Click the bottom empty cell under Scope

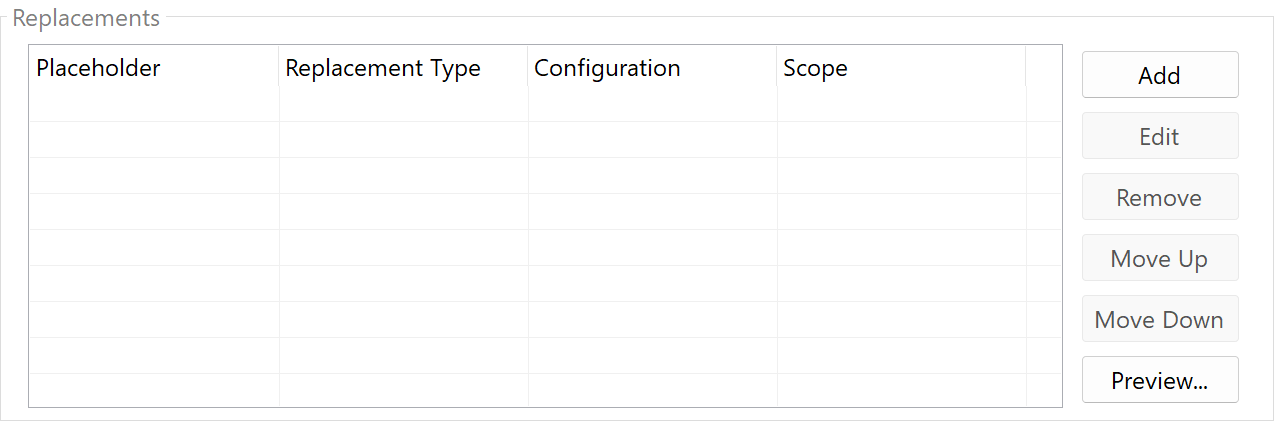[x=901, y=390]
